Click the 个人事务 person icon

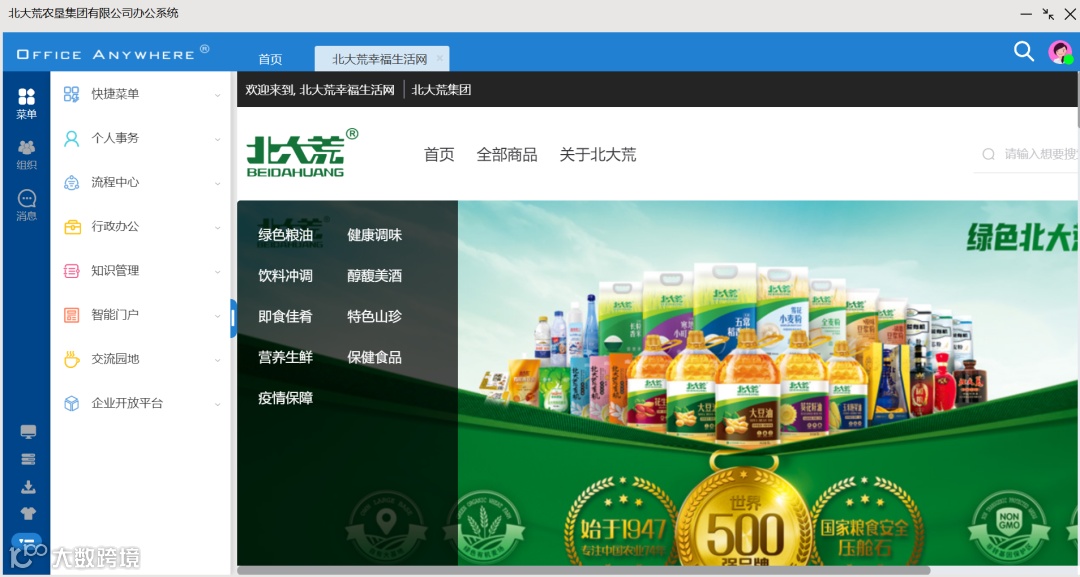tap(71, 138)
